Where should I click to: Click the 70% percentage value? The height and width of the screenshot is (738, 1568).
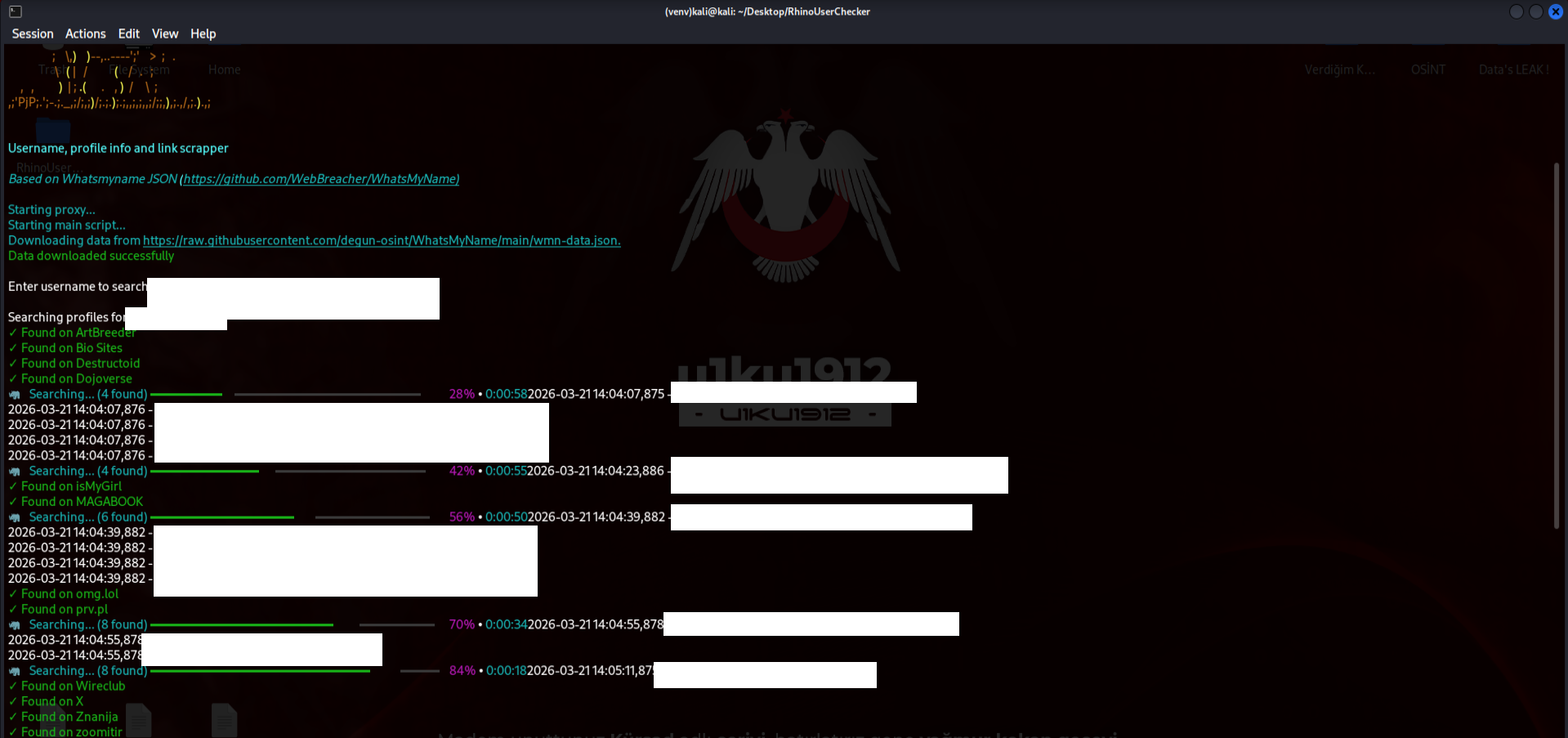462,624
